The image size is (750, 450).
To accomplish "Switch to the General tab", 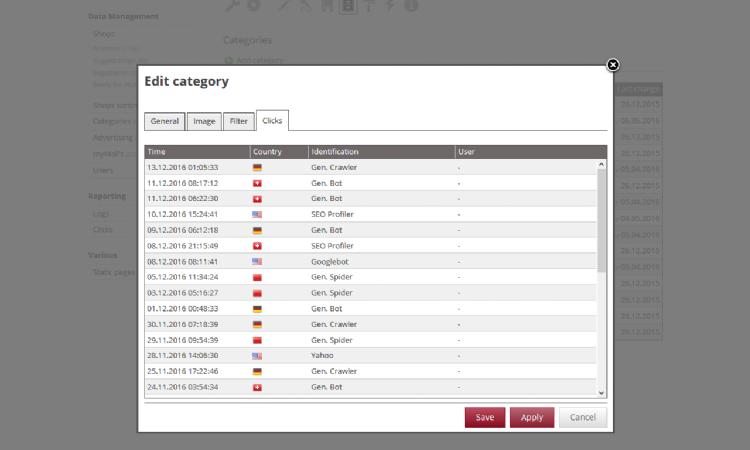I will 165,121.
